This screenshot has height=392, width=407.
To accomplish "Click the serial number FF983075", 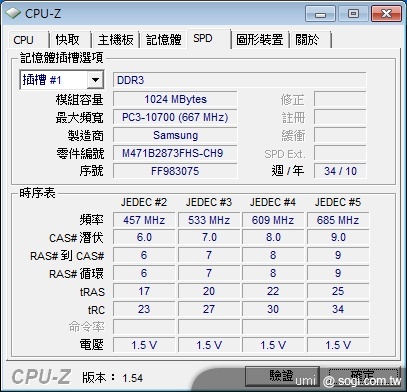I will [x=175, y=171].
